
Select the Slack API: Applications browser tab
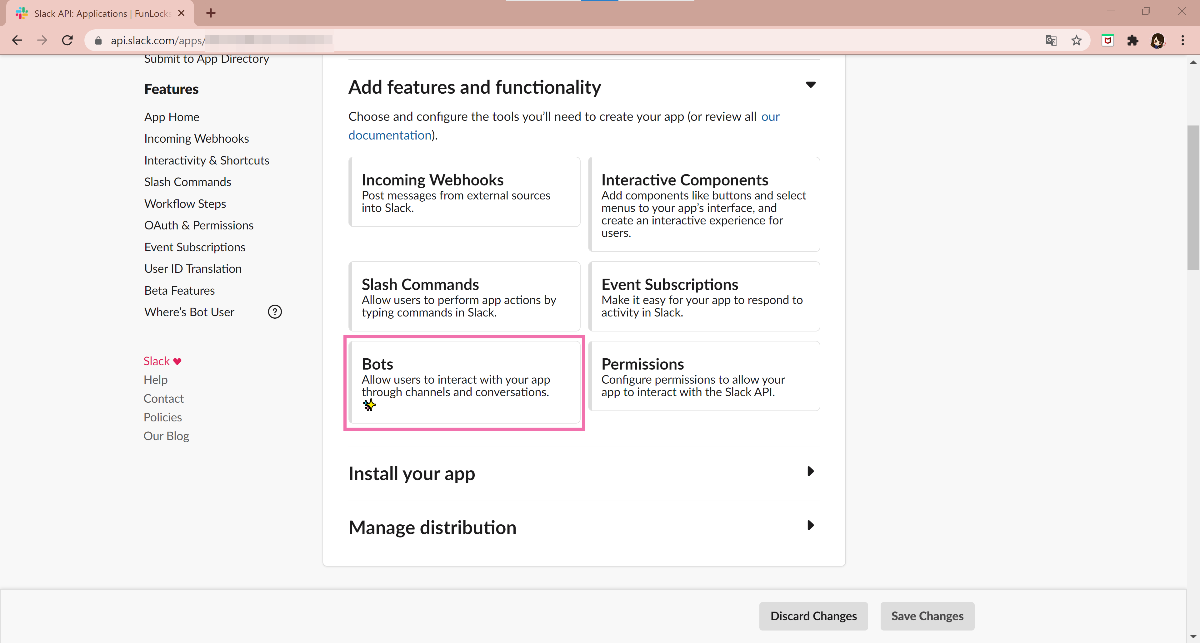(100, 14)
